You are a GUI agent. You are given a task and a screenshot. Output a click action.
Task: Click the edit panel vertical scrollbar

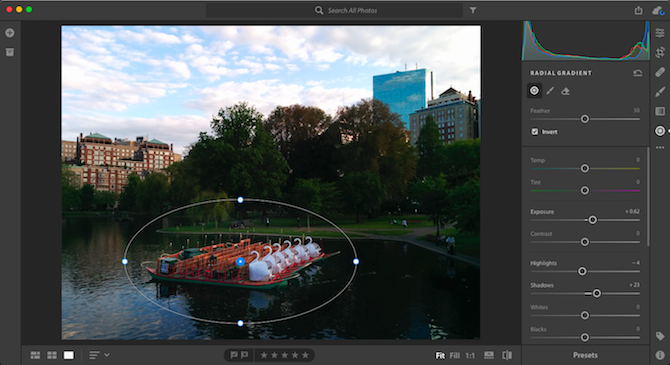pos(648,197)
